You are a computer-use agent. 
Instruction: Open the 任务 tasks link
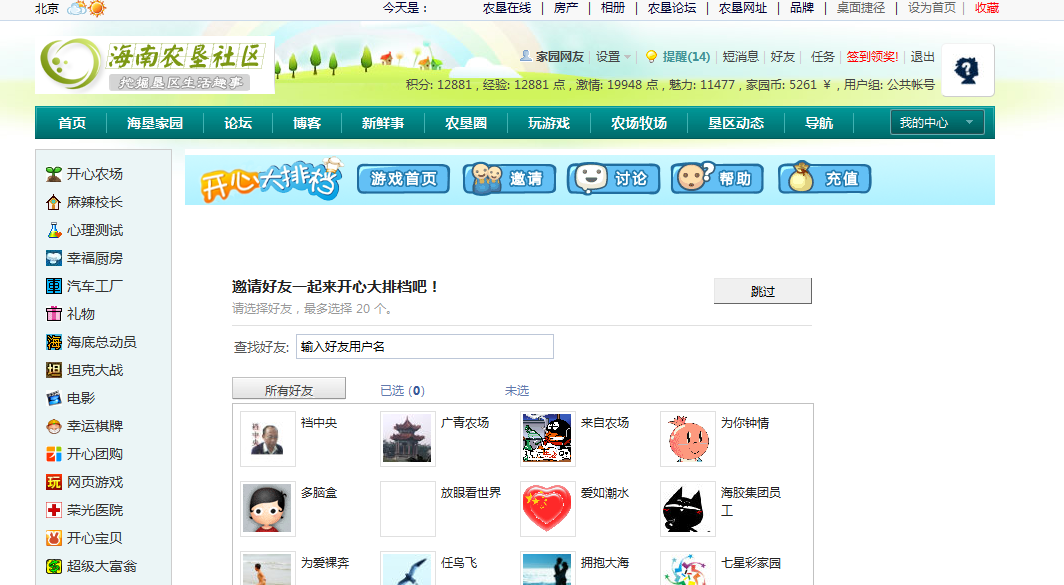pos(822,57)
